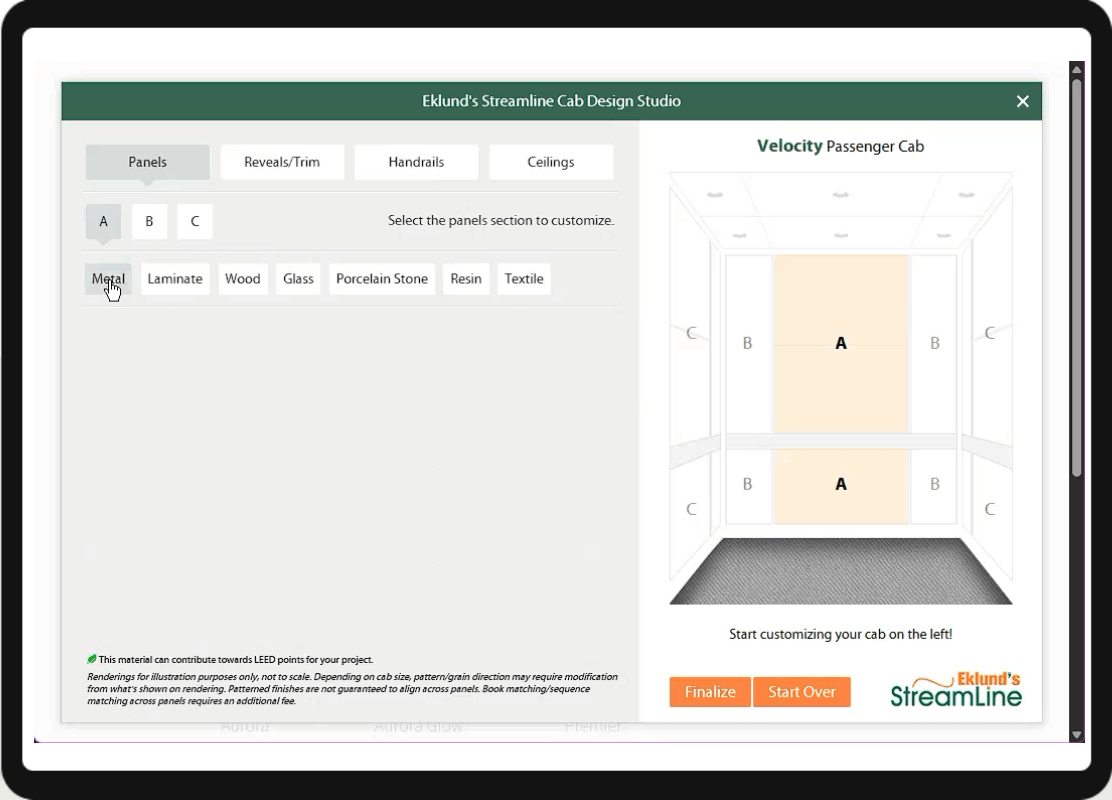Select the Textile material option
Image resolution: width=1112 pixels, height=800 pixels.
[x=524, y=279]
